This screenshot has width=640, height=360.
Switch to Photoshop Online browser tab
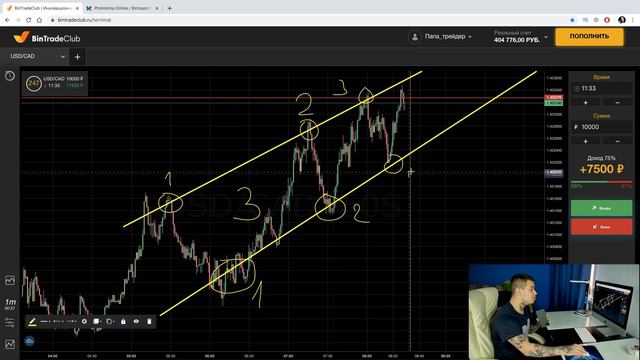[121, 8]
